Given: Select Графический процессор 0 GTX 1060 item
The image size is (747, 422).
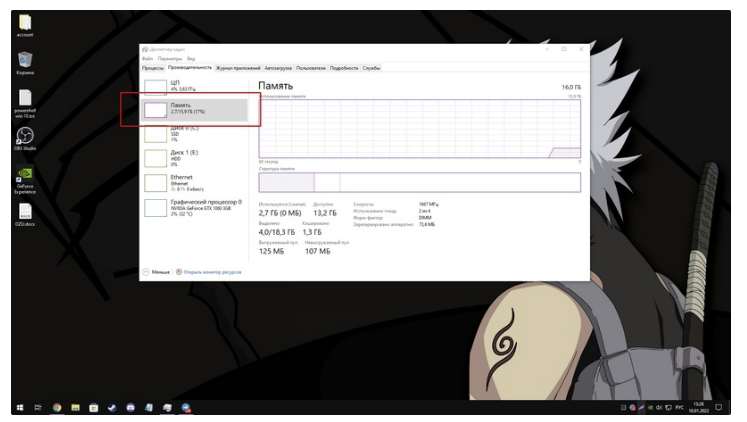Looking at the screenshot, I should pos(195,208).
